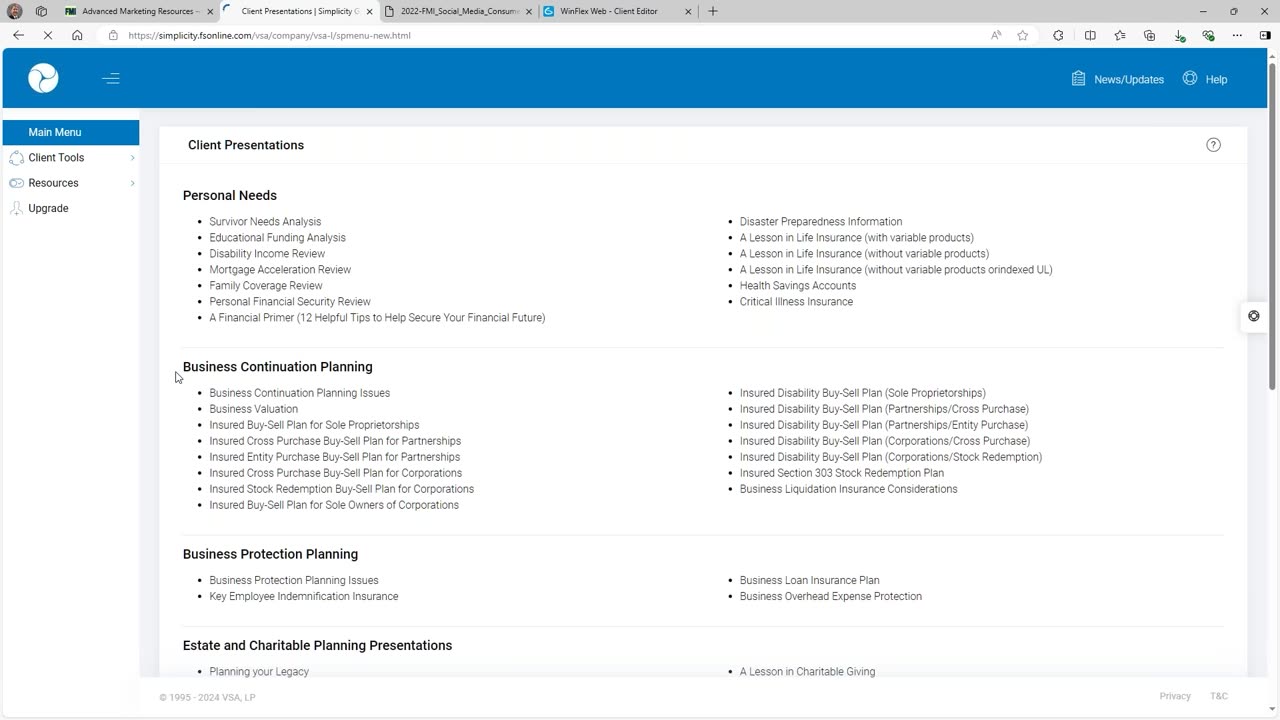Open Survivor Needs Analysis presentation
The image size is (1280, 720).
coord(265,222)
